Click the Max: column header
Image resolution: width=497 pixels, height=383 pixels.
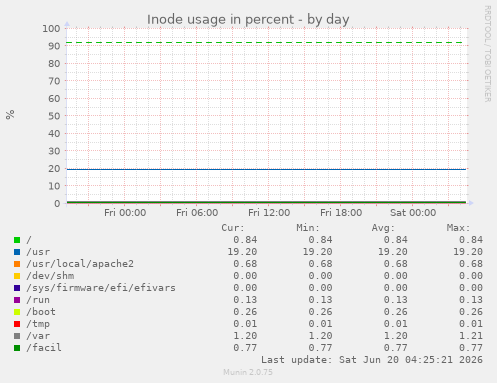click(458, 228)
